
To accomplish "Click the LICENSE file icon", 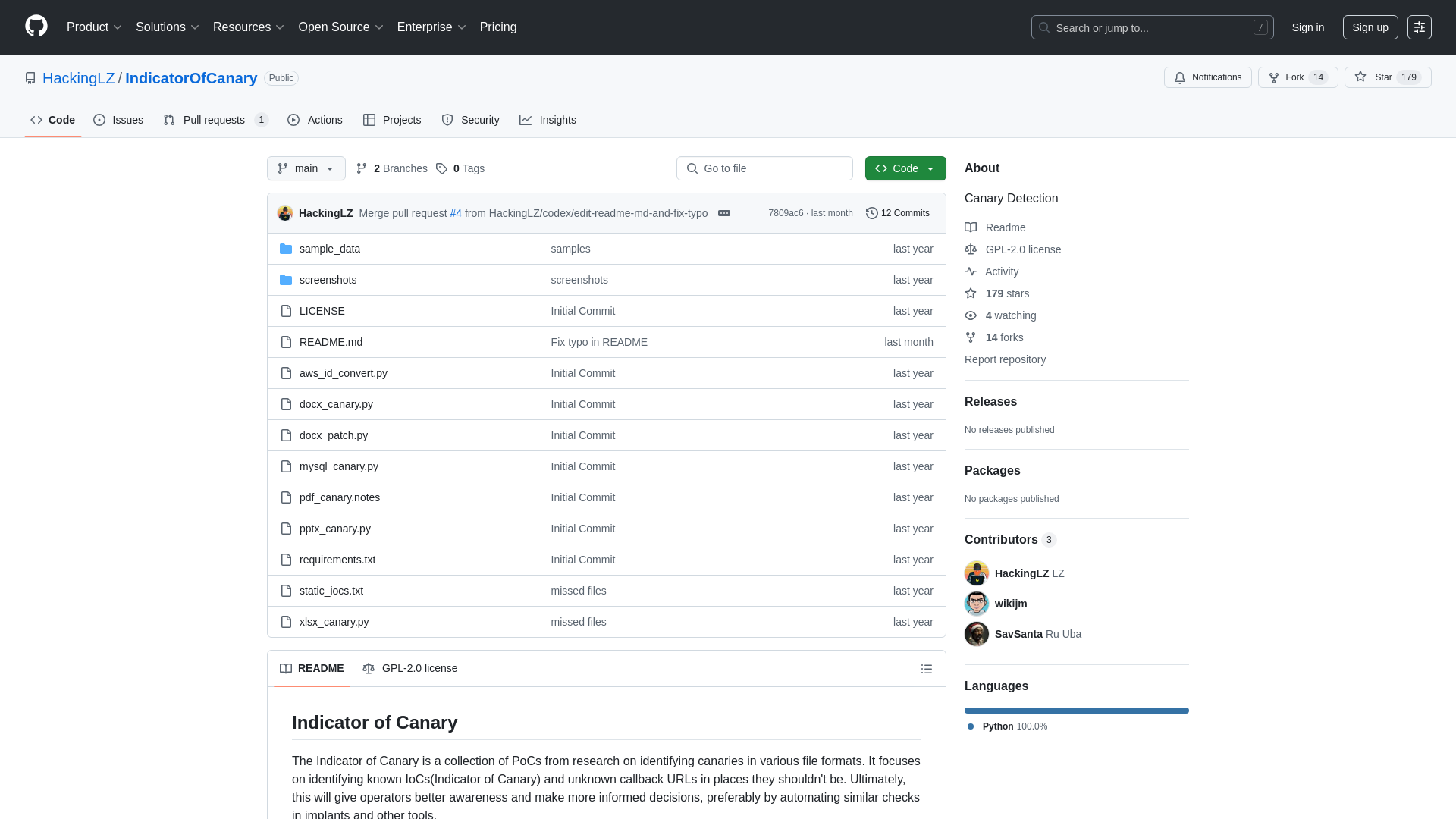I will [x=286, y=311].
